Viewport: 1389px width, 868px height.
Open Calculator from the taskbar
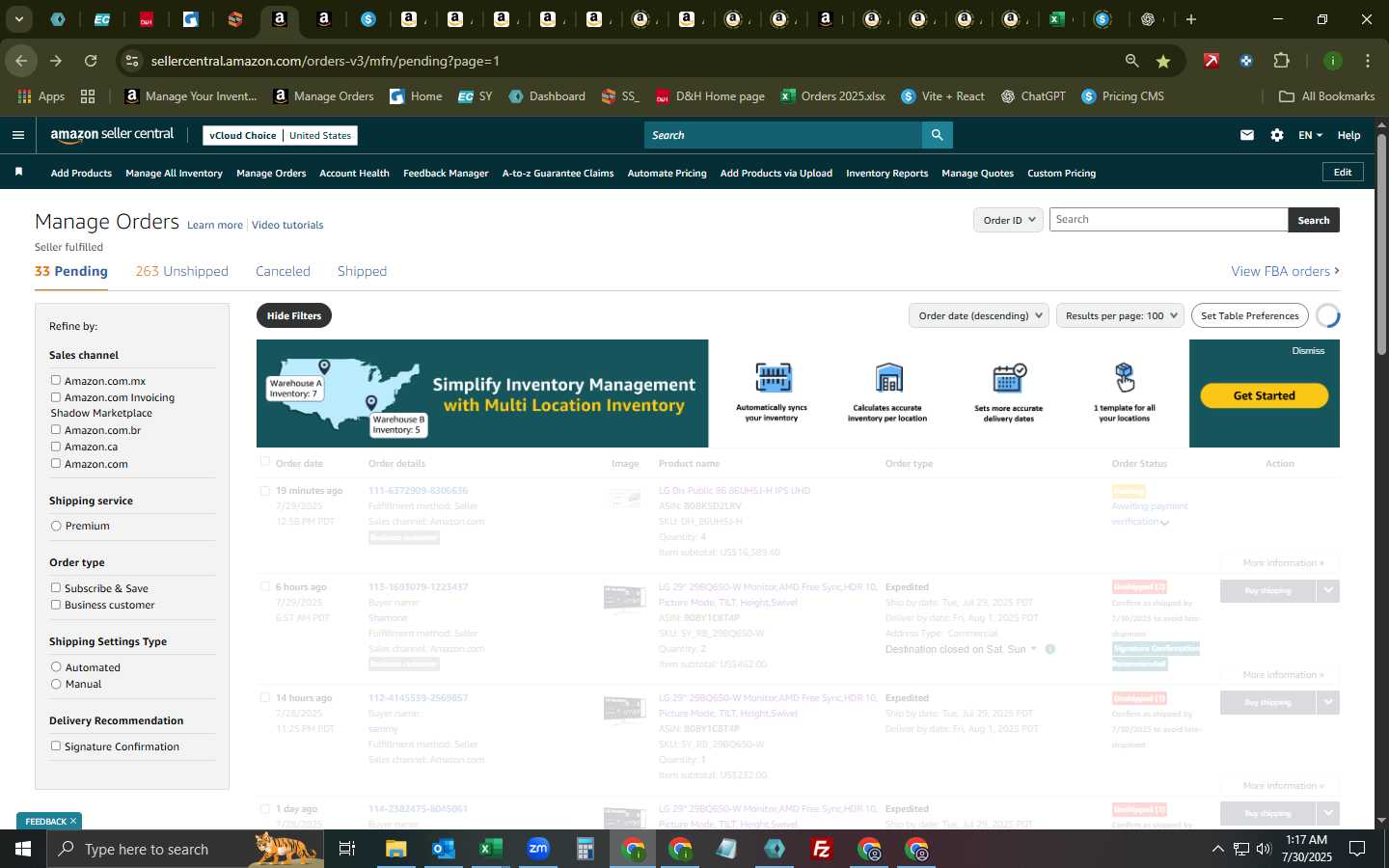[585, 849]
